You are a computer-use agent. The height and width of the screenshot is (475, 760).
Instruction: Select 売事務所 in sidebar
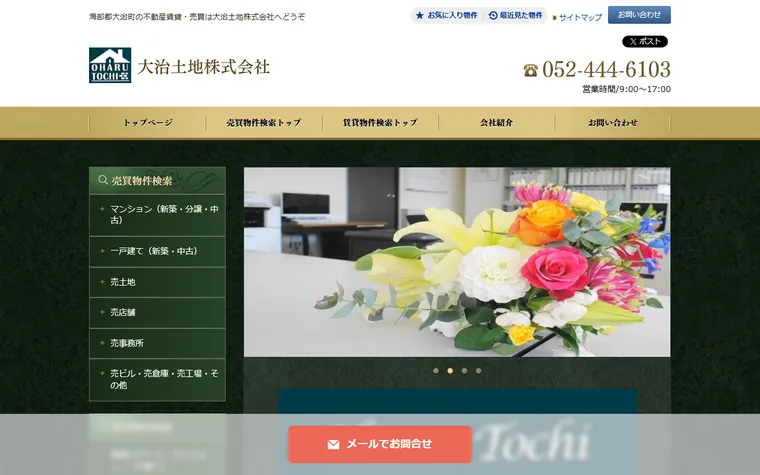pos(158,343)
